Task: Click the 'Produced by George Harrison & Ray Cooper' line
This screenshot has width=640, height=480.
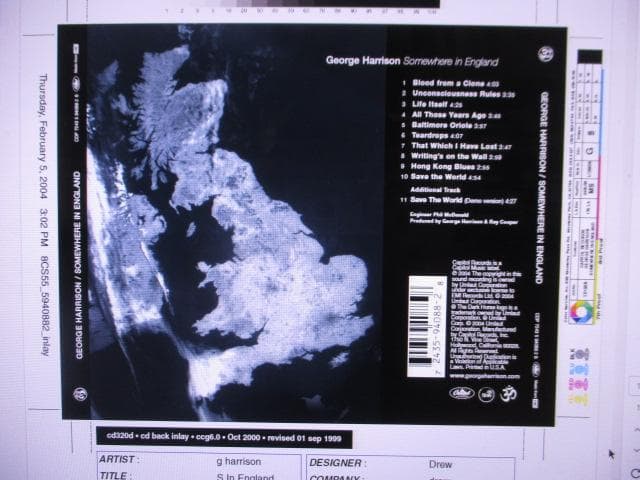Action: 464,222
